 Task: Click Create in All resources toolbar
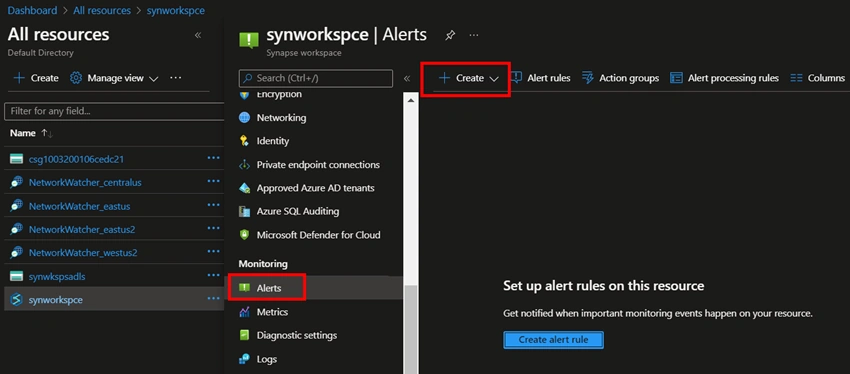tap(36, 78)
